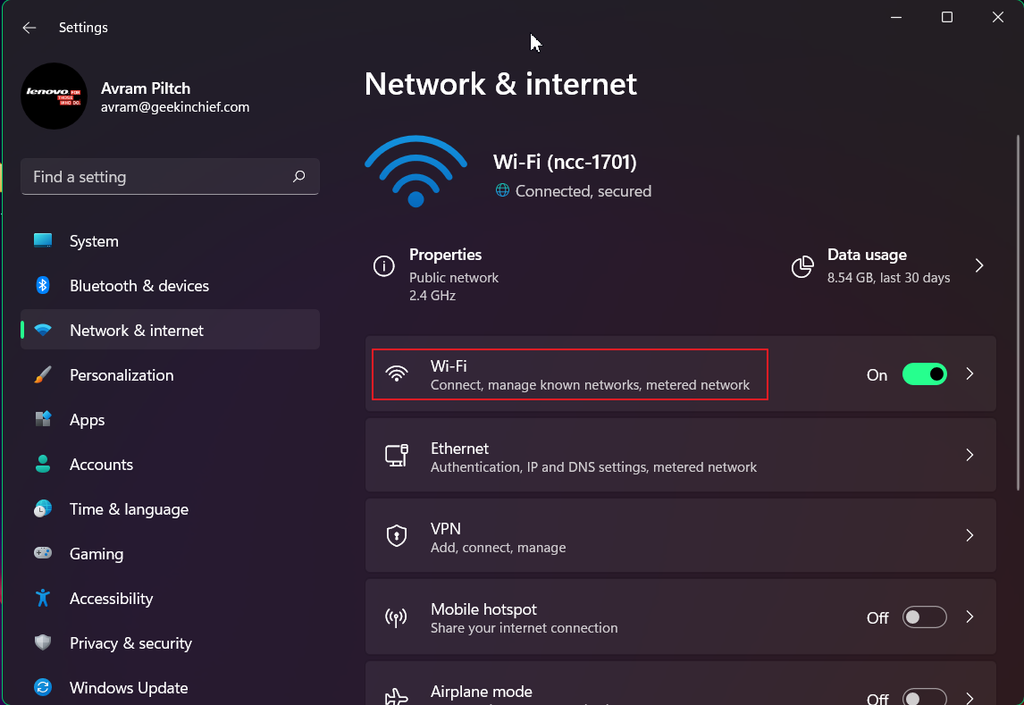1024x705 pixels.
Task: Open Bluetooth & devices via its icon
Action: (x=42, y=286)
